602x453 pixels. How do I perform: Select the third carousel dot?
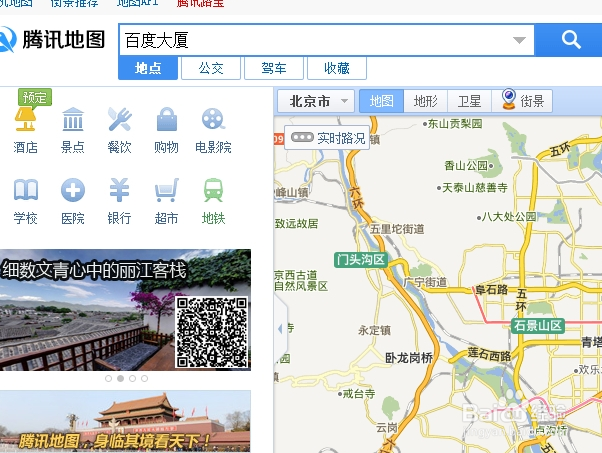coord(132,379)
